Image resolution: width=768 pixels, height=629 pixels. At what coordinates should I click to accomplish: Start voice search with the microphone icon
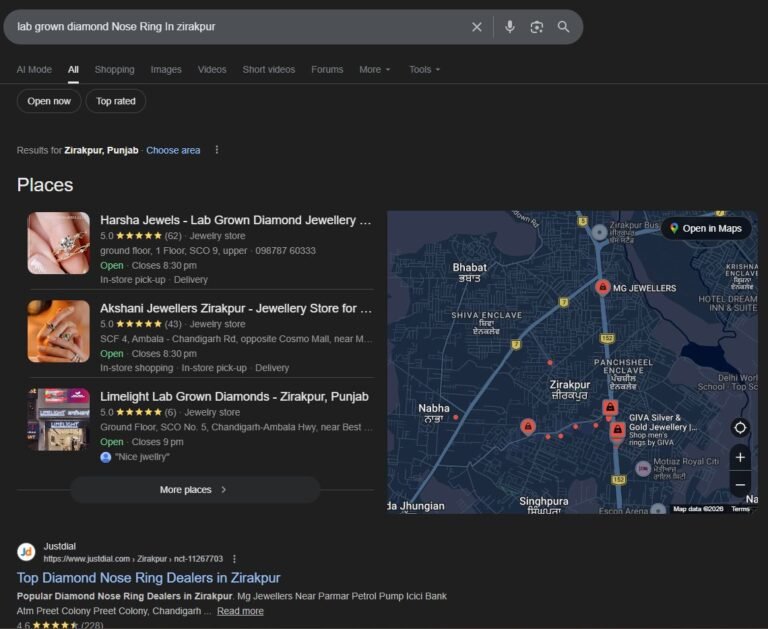(509, 26)
